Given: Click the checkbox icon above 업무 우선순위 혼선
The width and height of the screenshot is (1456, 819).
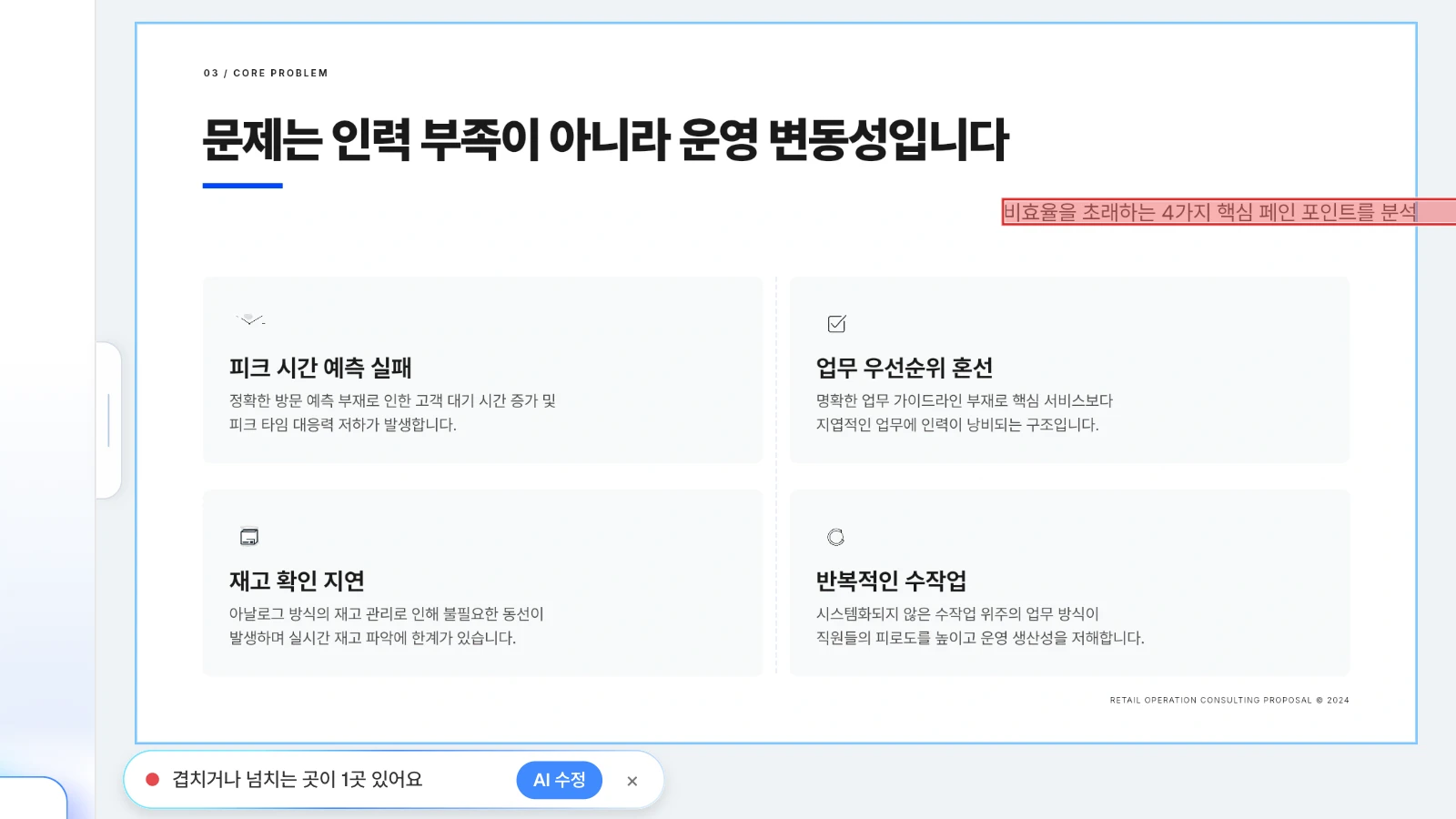Looking at the screenshot, I should point(836,324).
